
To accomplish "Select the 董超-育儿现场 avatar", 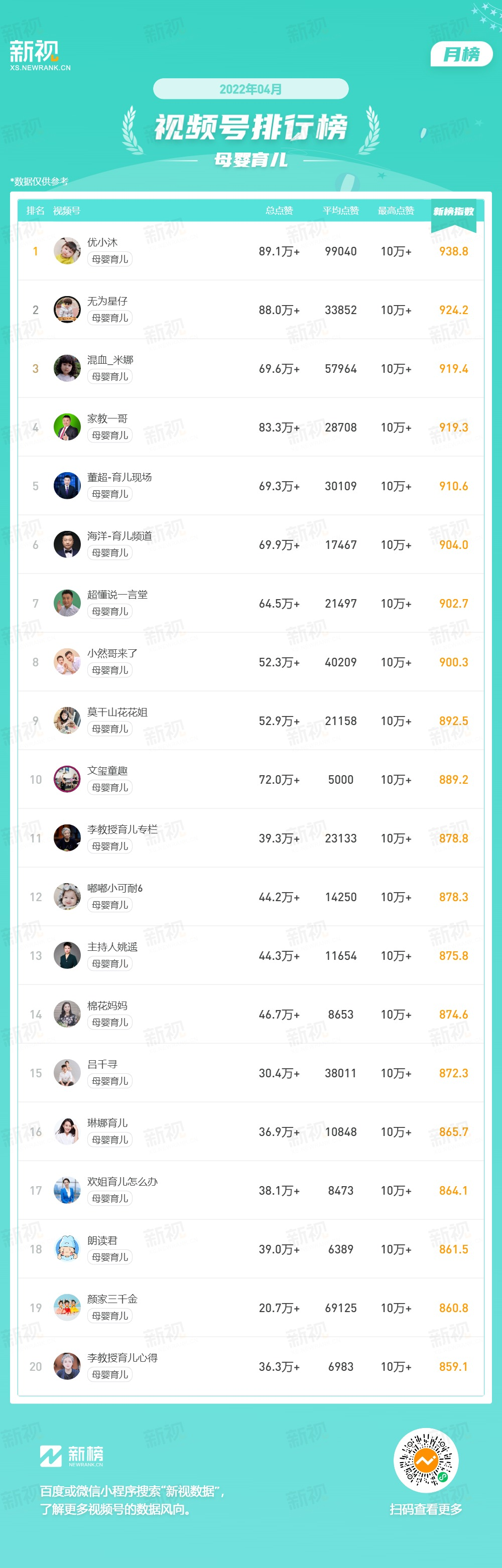I will tap(67, 486).
